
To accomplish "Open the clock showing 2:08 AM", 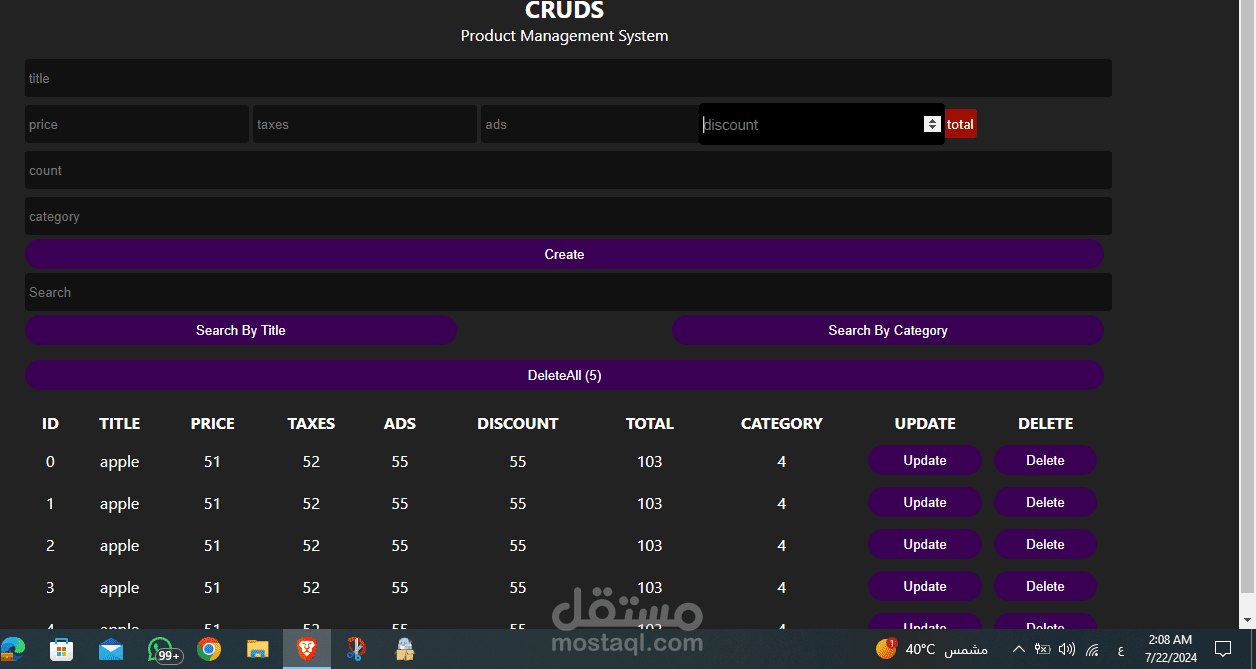I will (x=1169, y=649).
